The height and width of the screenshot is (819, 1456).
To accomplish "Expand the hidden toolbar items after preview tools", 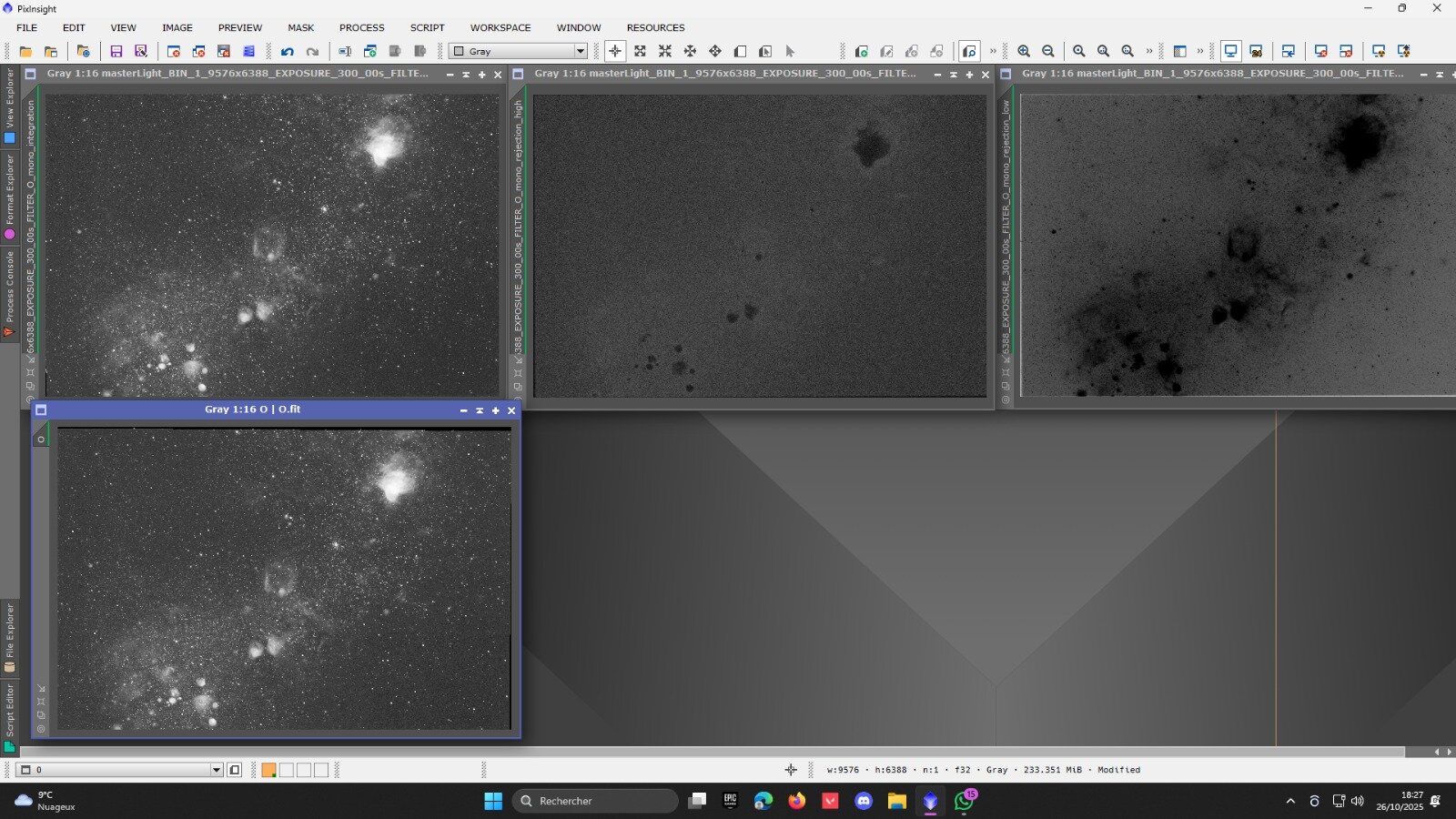I will tap(993, 51).
